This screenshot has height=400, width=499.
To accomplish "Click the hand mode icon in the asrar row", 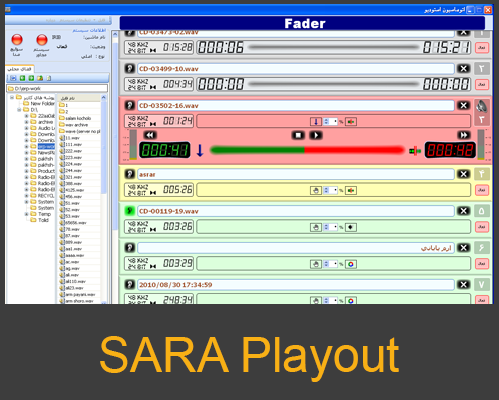I will click(316, 190).
